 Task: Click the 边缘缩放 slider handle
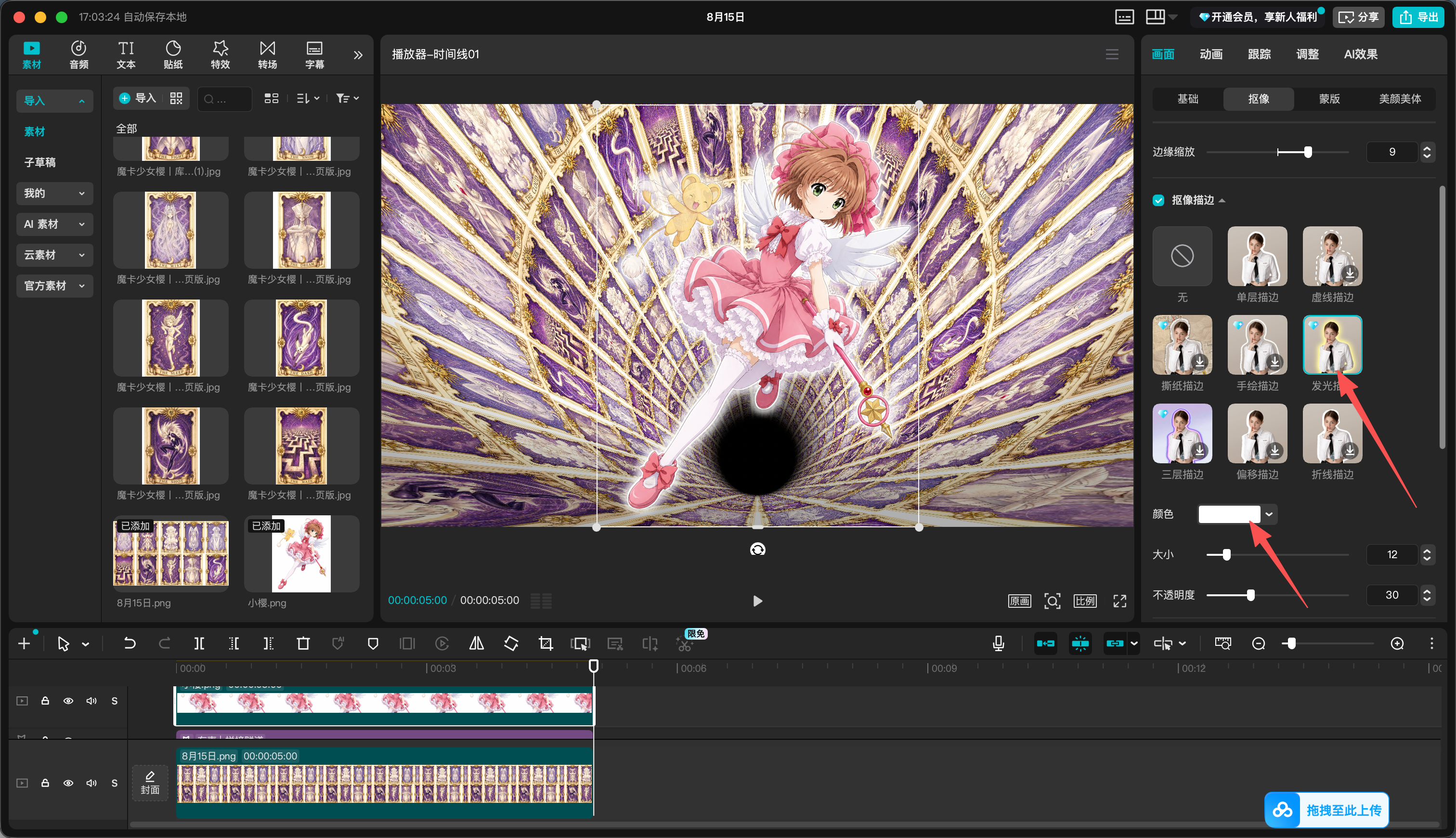(1308, 152)
